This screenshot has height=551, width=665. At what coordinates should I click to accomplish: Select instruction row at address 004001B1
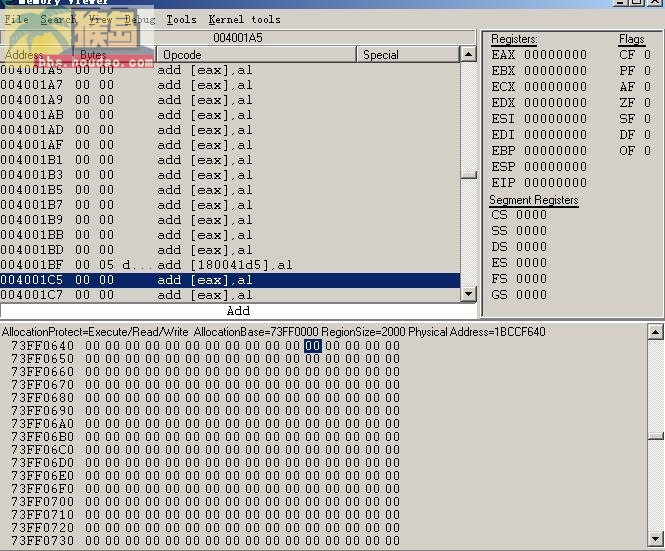pos(230,160)
